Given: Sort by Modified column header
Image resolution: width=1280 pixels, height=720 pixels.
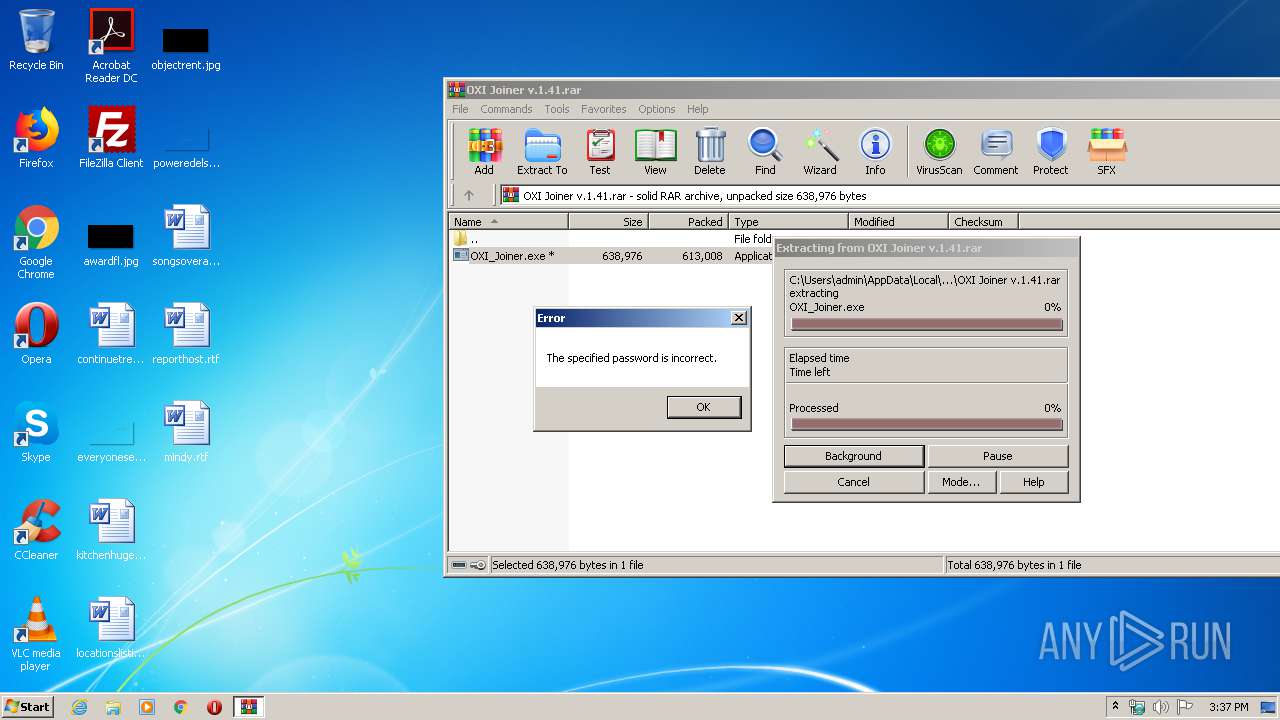Looking at the screenshot, I should tap(898, 222).
